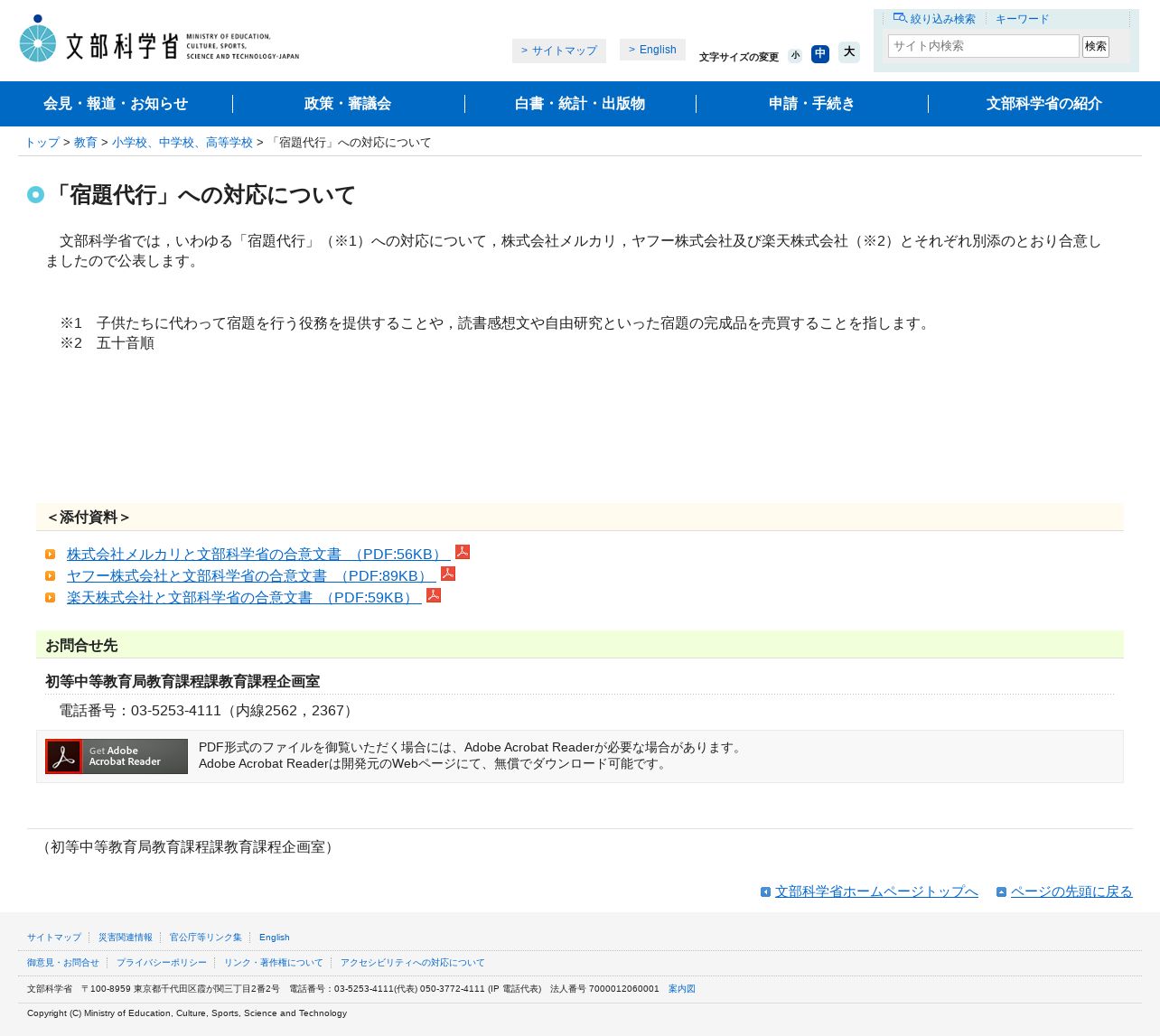Go to 小学校、中学校、高等学校 breadcrumb link
The height and width of the screenshot is (1036, 1160).
tap(182, 143)
